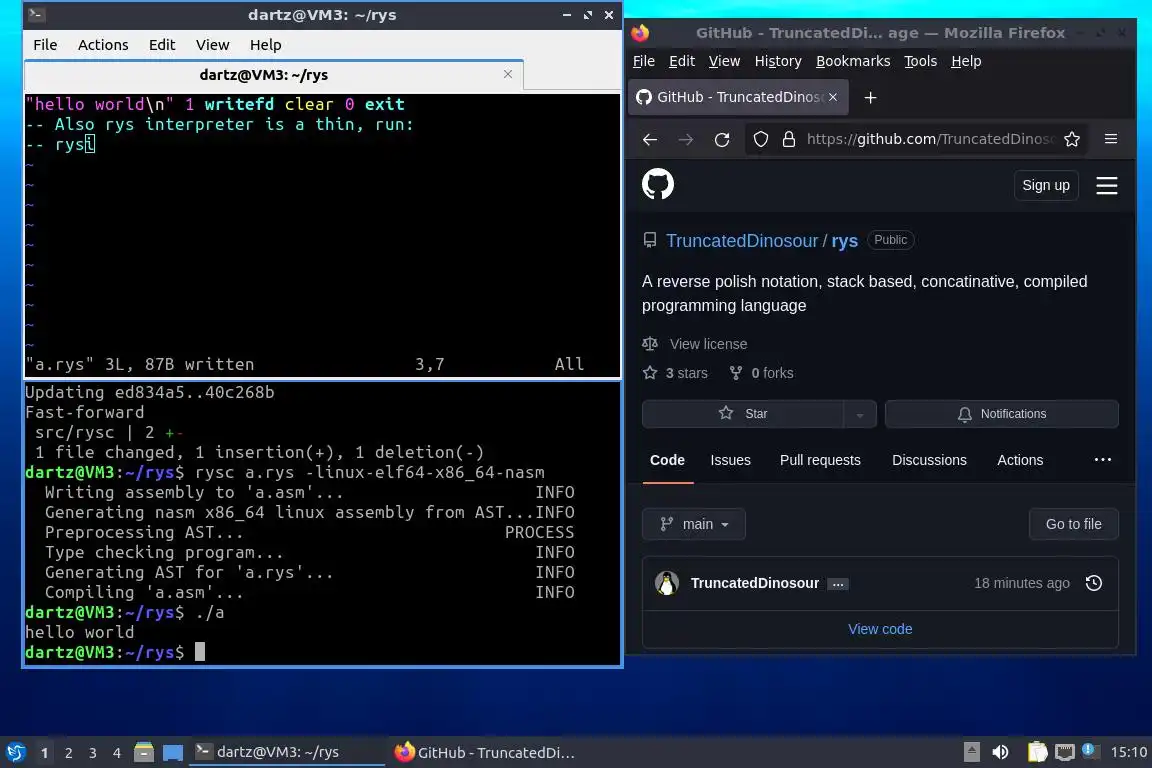The image size is (1152, 768).
Task: Open Firefox File menu
Action: pyautogui.click(x=644, y=61)
